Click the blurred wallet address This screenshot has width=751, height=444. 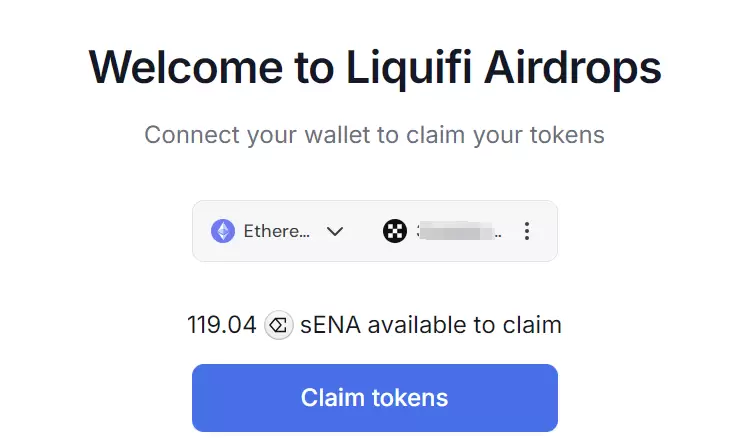(x=459, y=231)
